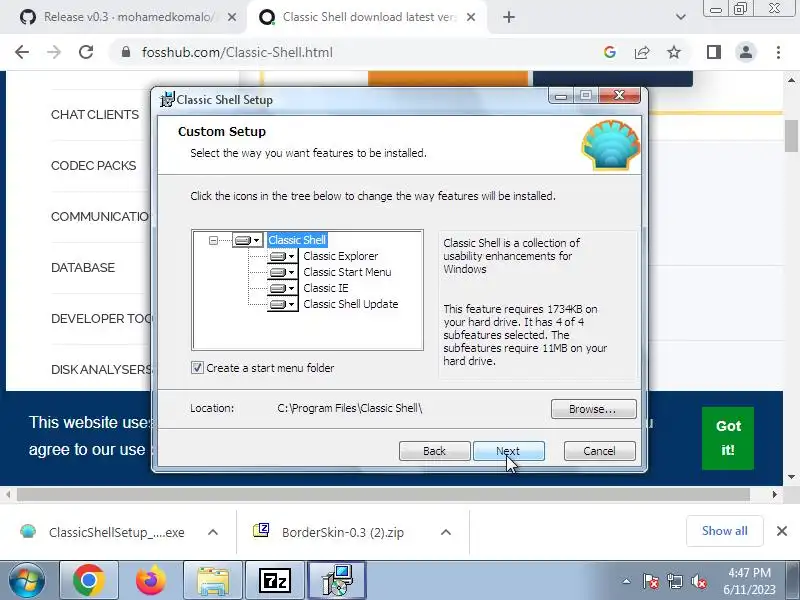Select the Classic Shell root tree item
This screenshot has width=800, height=600.
pos(297,240)
